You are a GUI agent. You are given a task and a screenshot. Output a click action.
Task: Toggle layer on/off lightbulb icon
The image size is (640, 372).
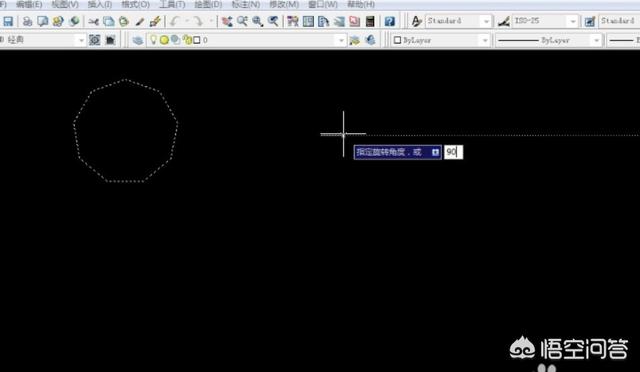point(153,40)
